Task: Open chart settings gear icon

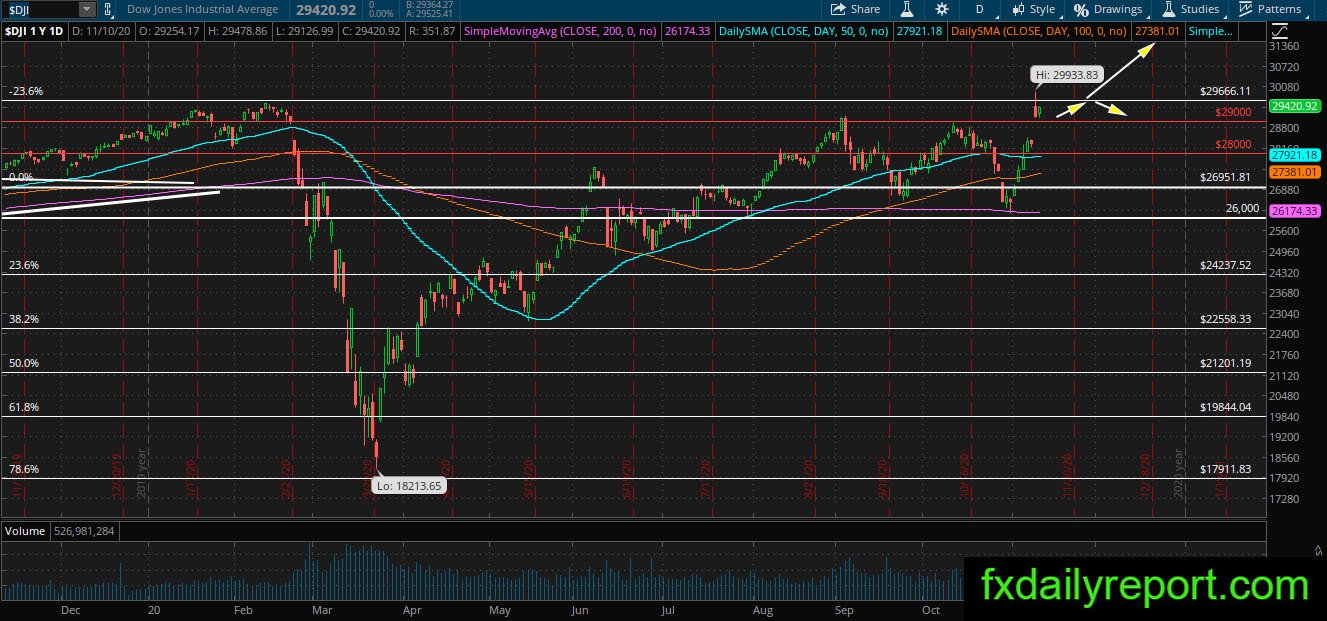Action: tap(941, 9)
